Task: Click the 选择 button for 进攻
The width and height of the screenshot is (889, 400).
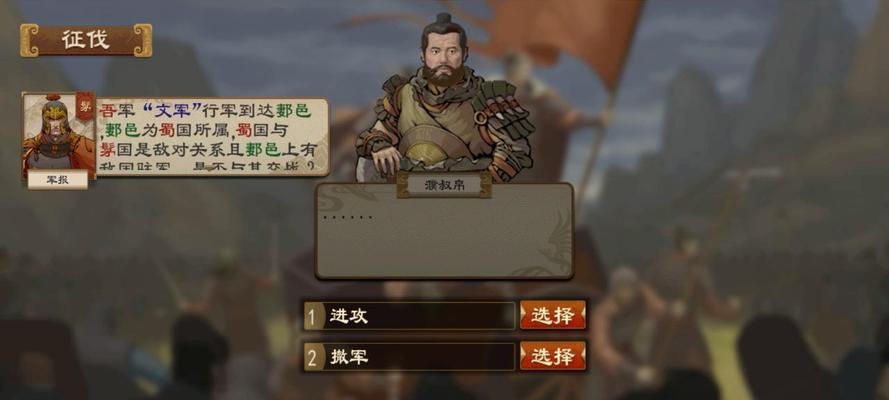Action: (552, 315)
